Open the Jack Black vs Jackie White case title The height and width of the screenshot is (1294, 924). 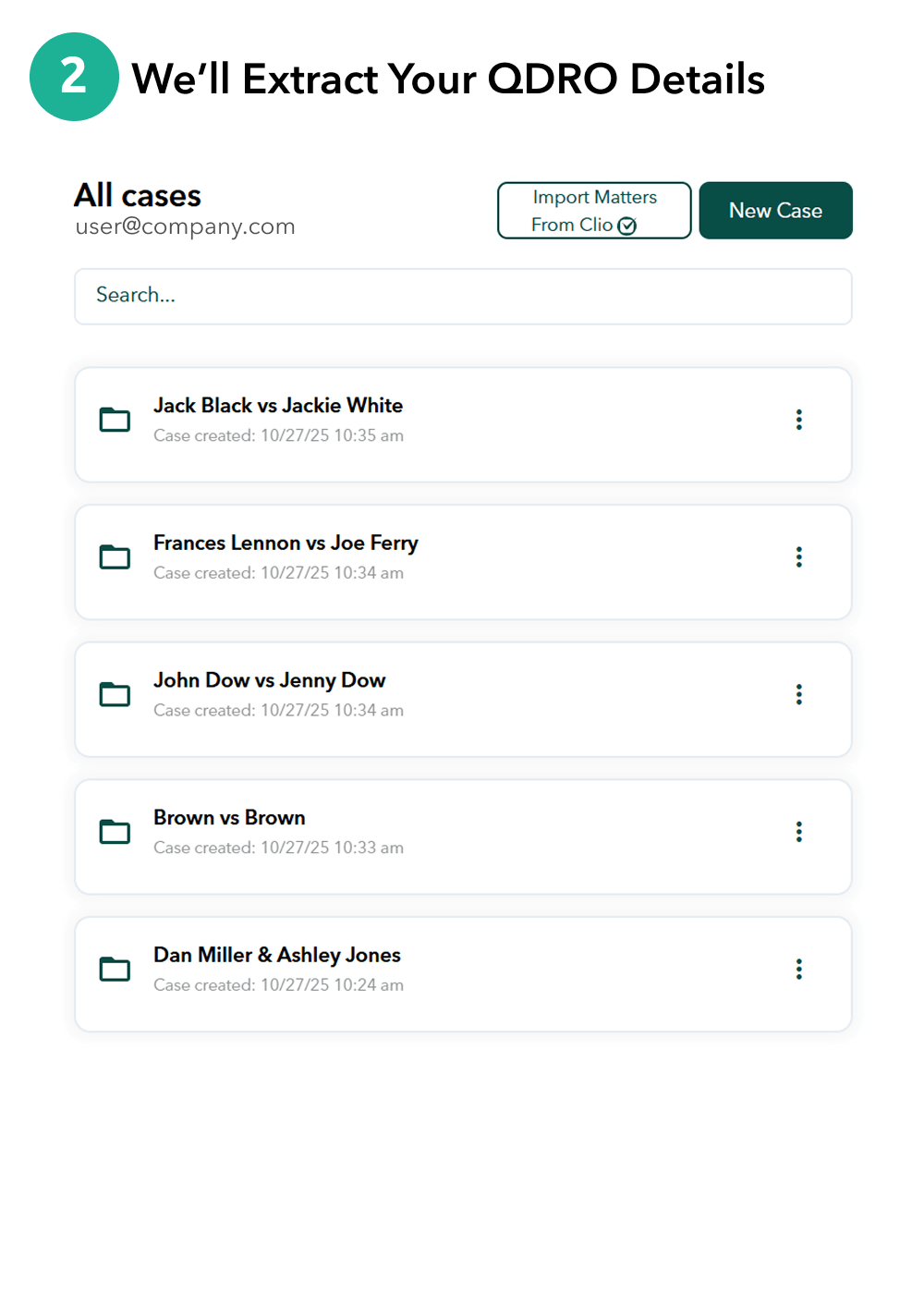[x=278, y=406]
